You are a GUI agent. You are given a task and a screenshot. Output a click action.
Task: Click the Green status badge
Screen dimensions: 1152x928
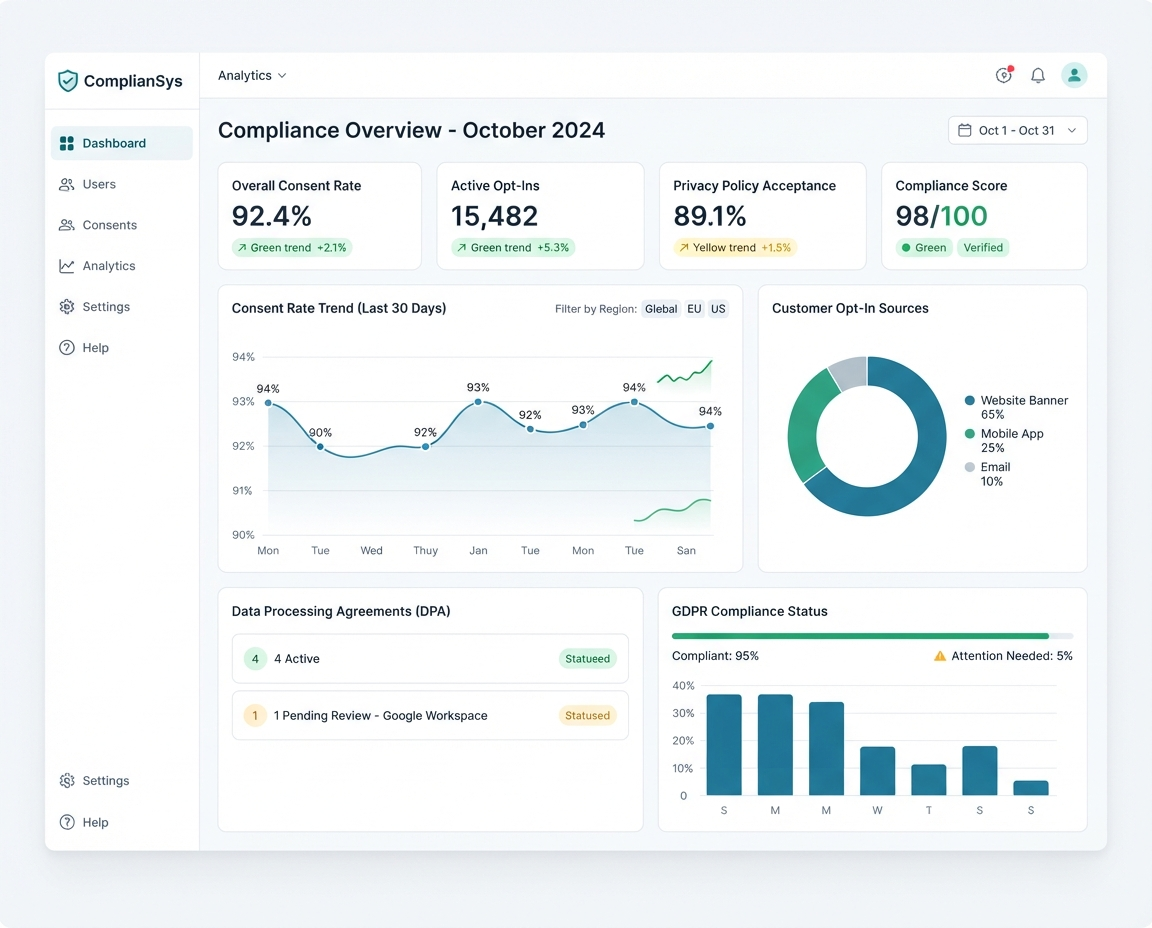click(x=924, y=248)
